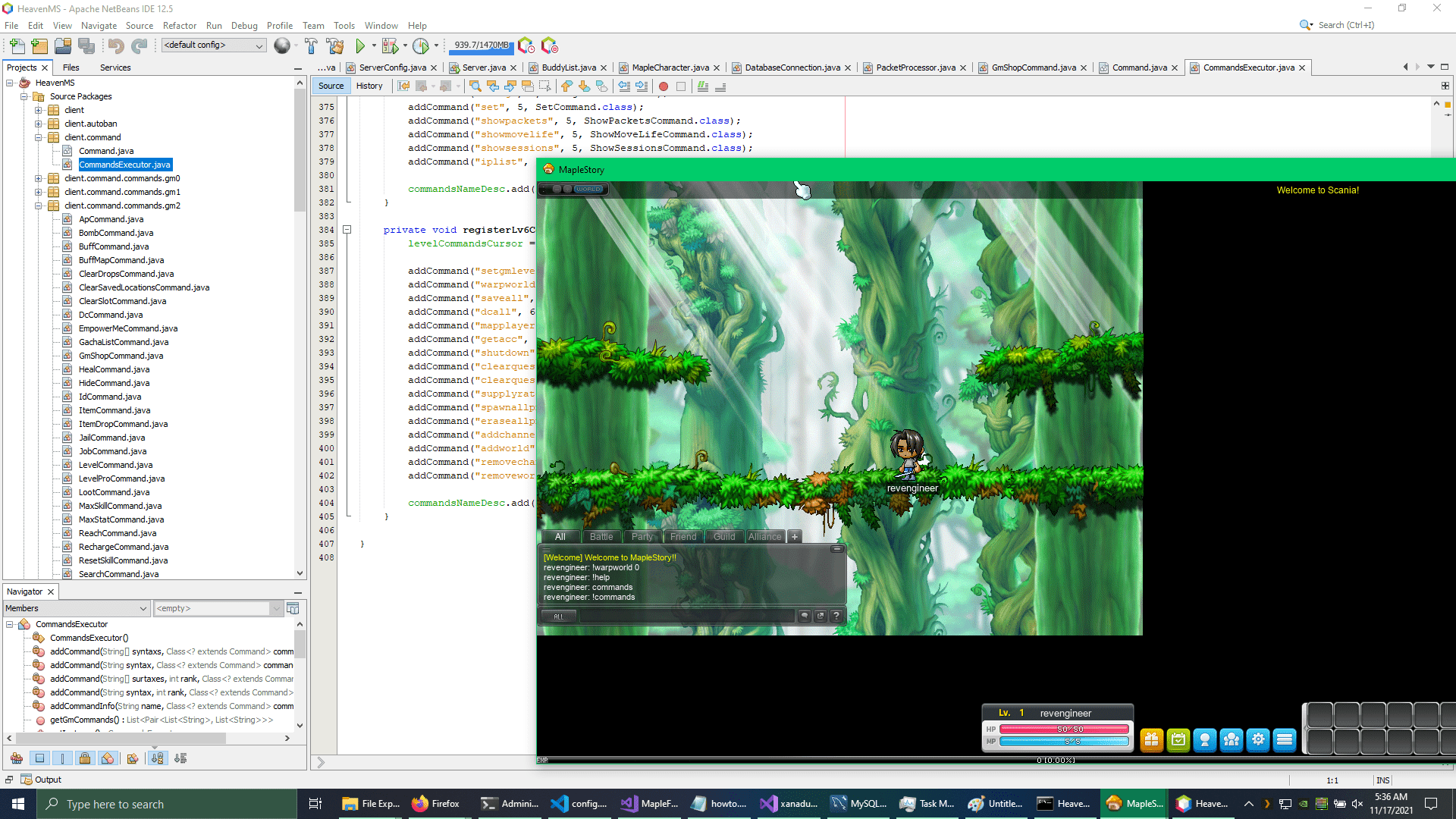Click the History view button

pos(369,86)
